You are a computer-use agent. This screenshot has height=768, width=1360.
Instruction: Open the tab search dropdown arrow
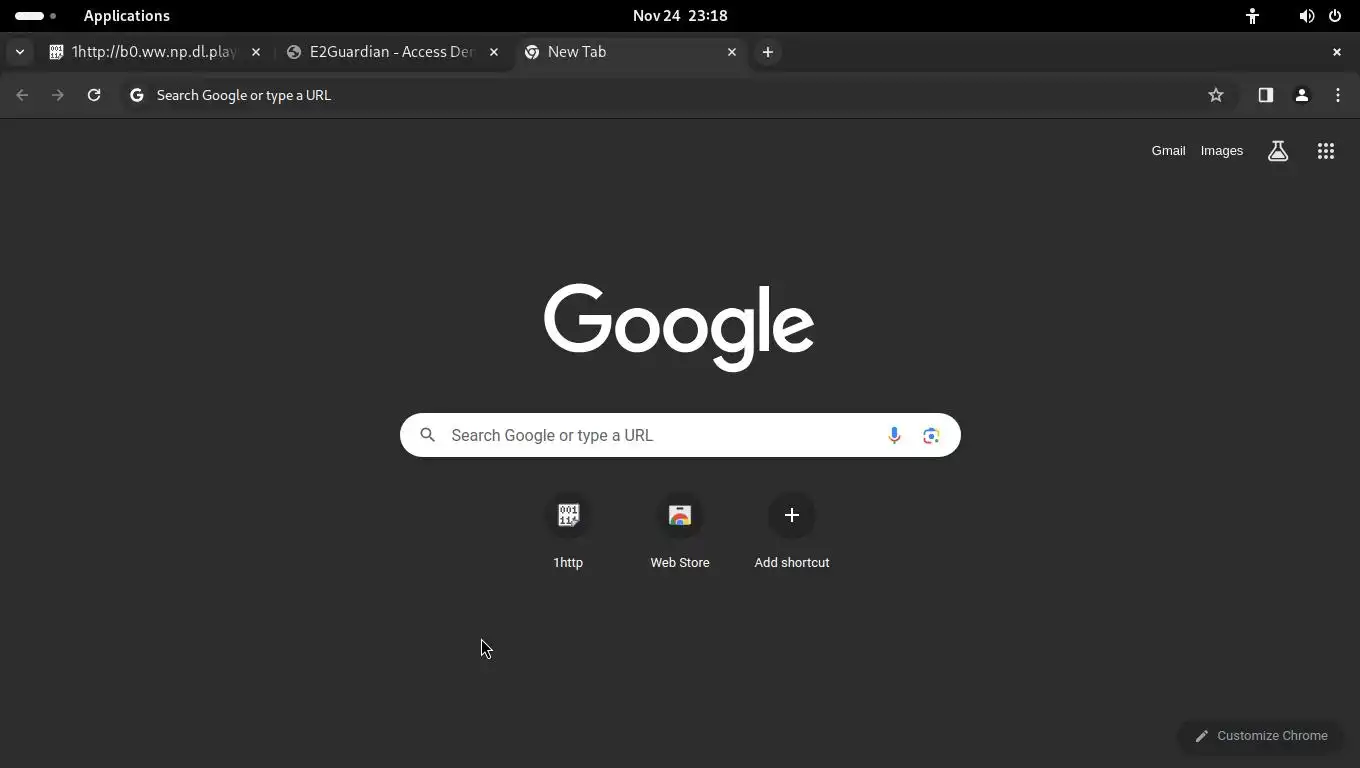[x=19, y=52]
